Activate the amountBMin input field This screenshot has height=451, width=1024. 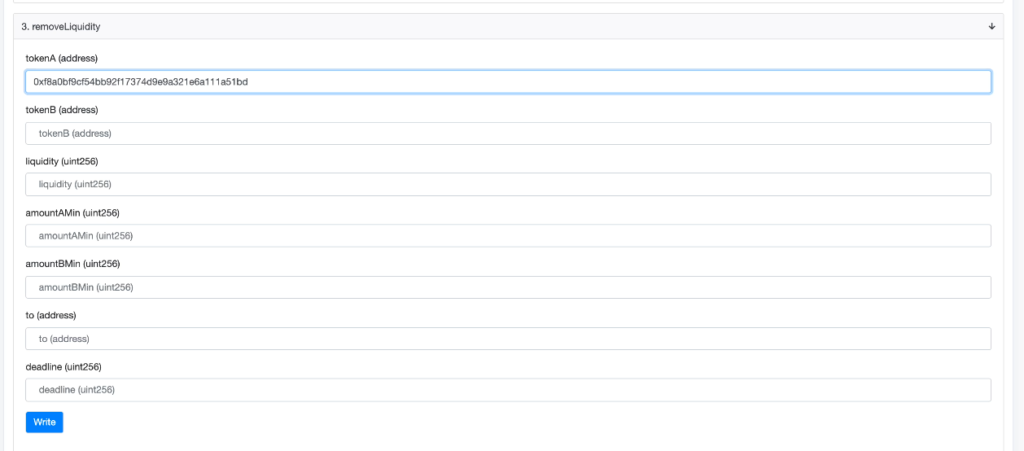(x=508, y=287)
